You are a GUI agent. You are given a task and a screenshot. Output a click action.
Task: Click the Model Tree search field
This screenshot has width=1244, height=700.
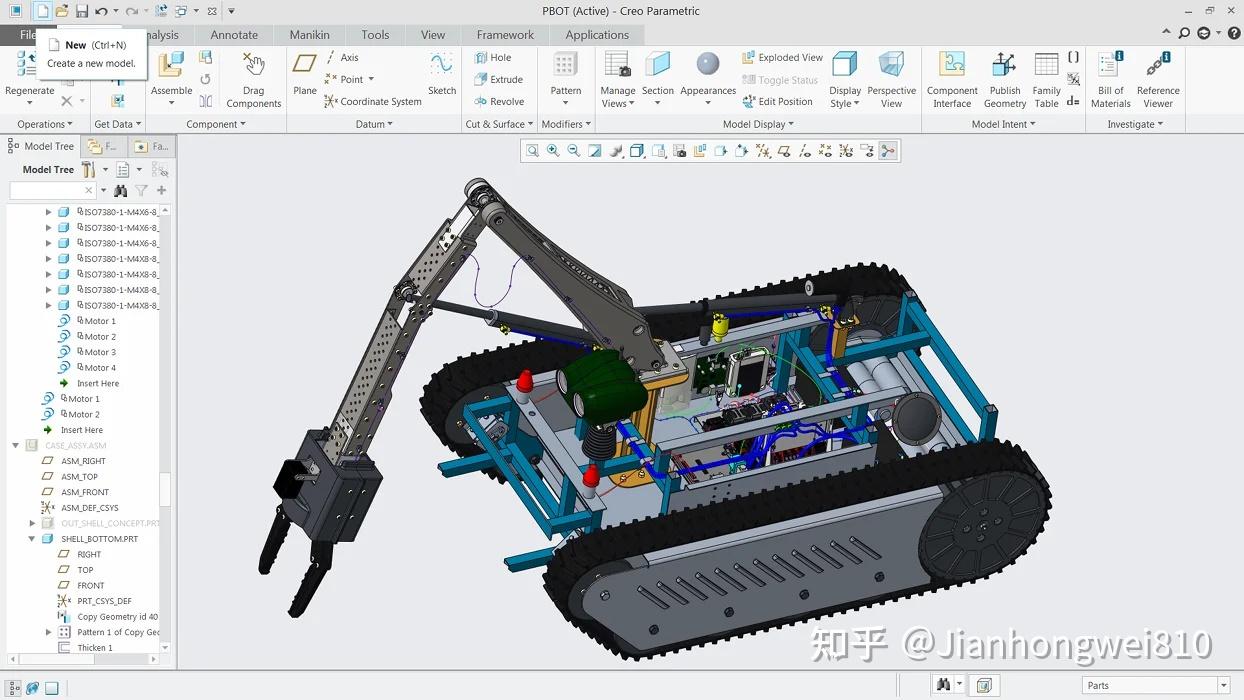[50, 189]
